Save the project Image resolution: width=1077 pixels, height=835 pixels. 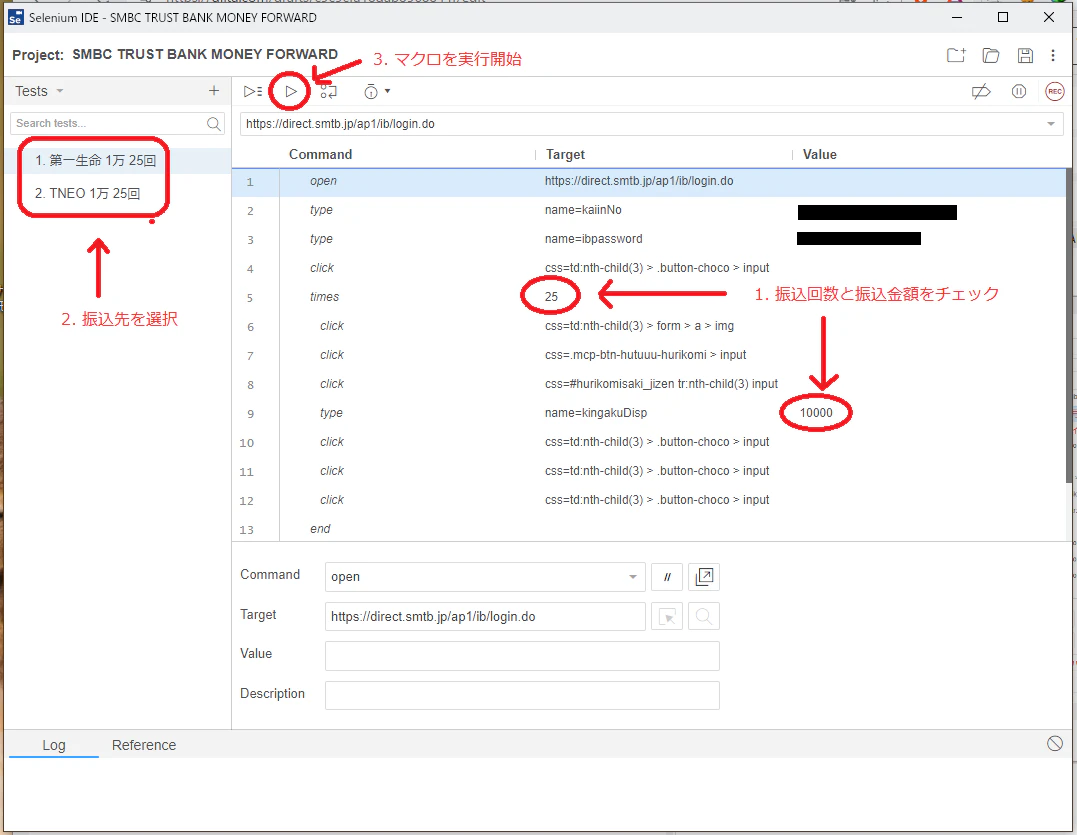pos(1025,56)
